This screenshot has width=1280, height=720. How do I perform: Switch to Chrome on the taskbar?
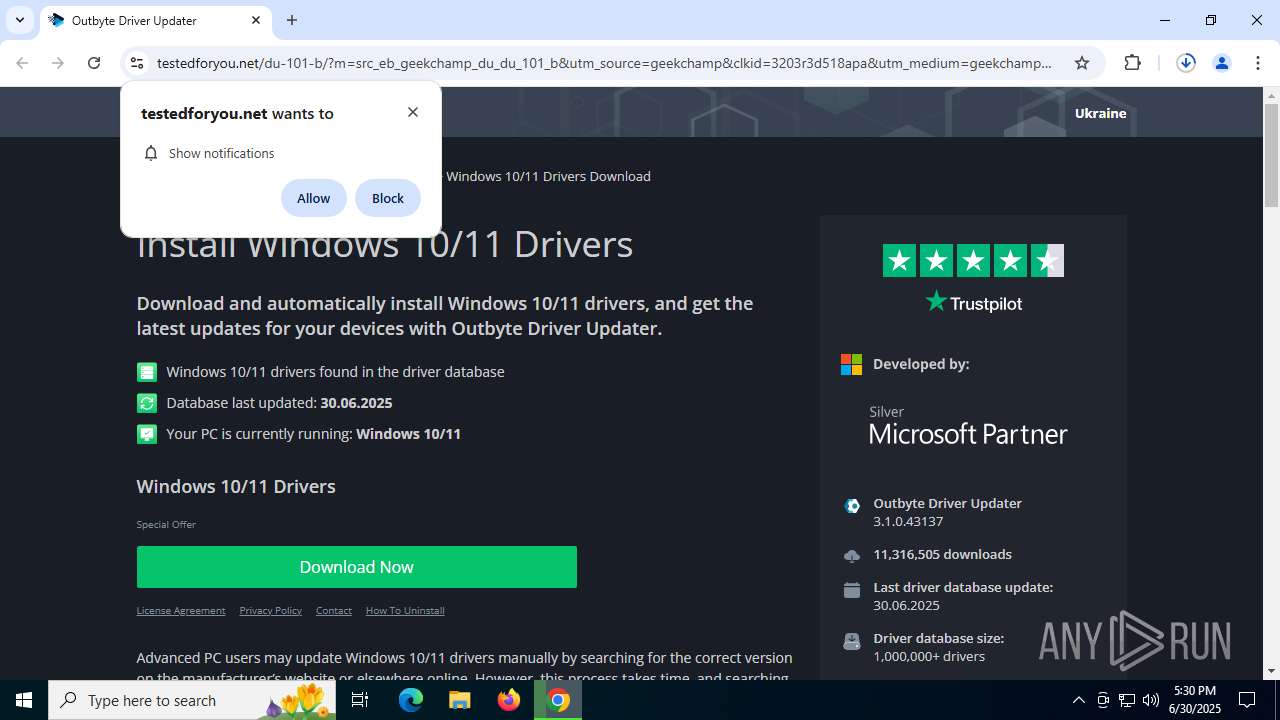pos(558,700)
